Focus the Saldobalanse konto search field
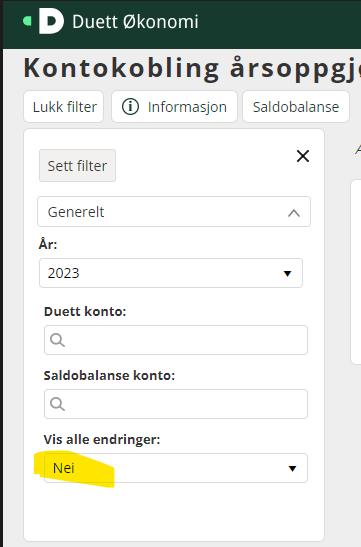The width and height of the screenshot is (361, 547). point(176,404)
